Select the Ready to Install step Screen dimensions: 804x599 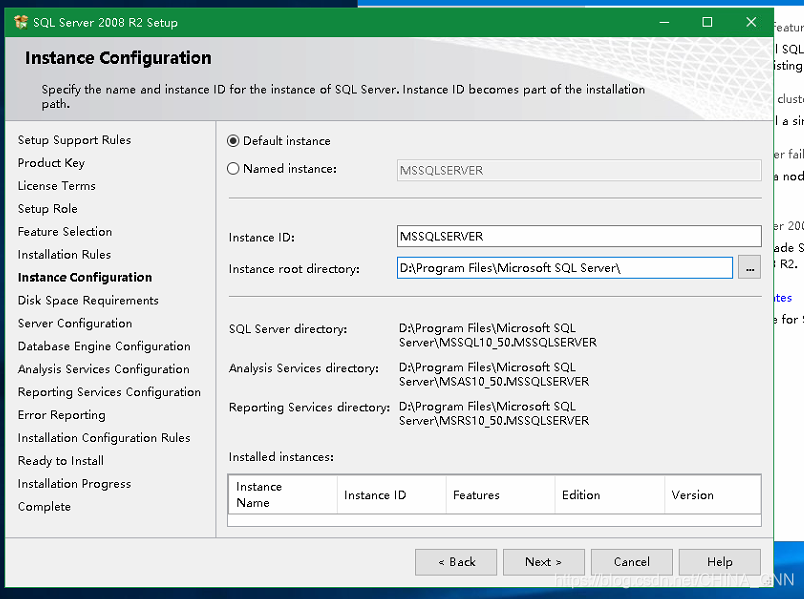(x=61, y=461)
